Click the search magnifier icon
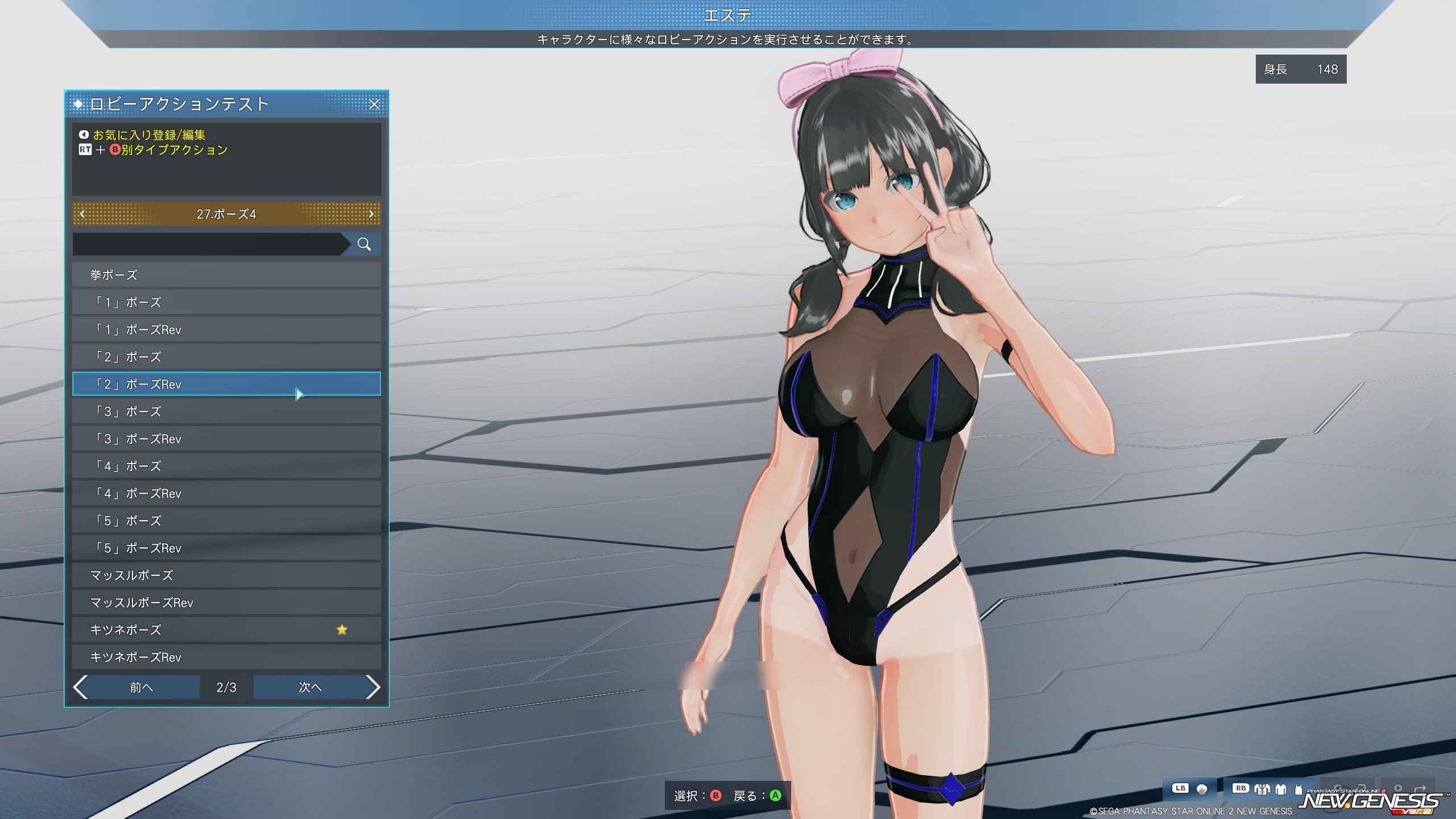The width and height of the screenshot is (1456, 819). pos(364,245)
